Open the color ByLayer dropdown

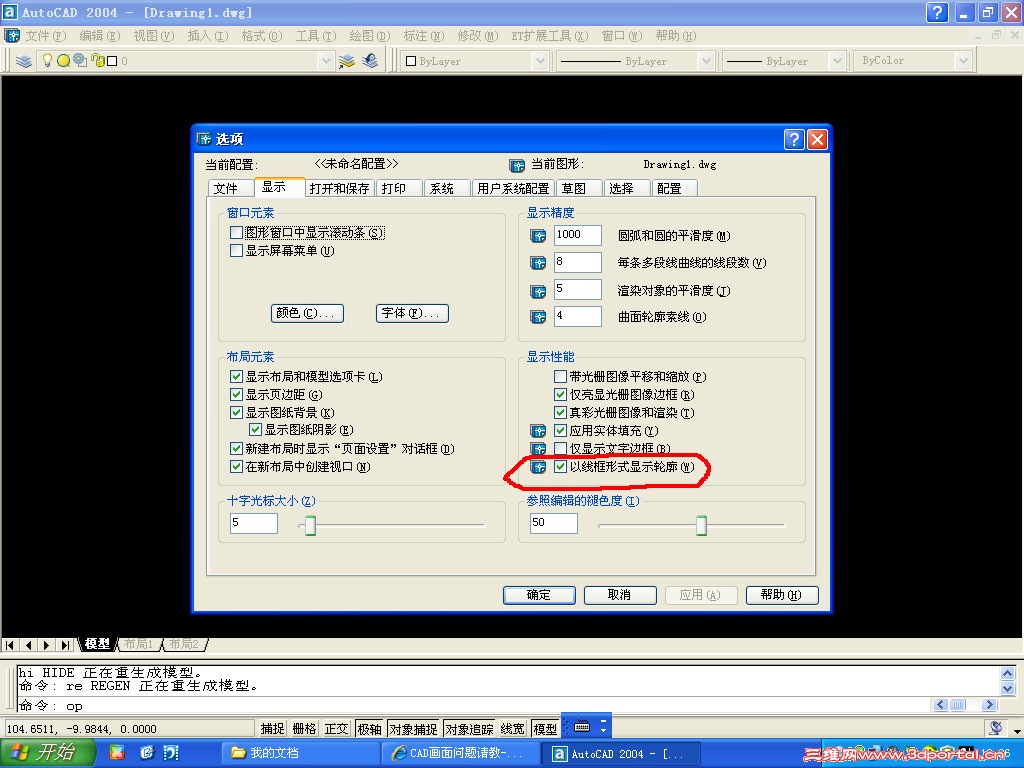[540, 61]
